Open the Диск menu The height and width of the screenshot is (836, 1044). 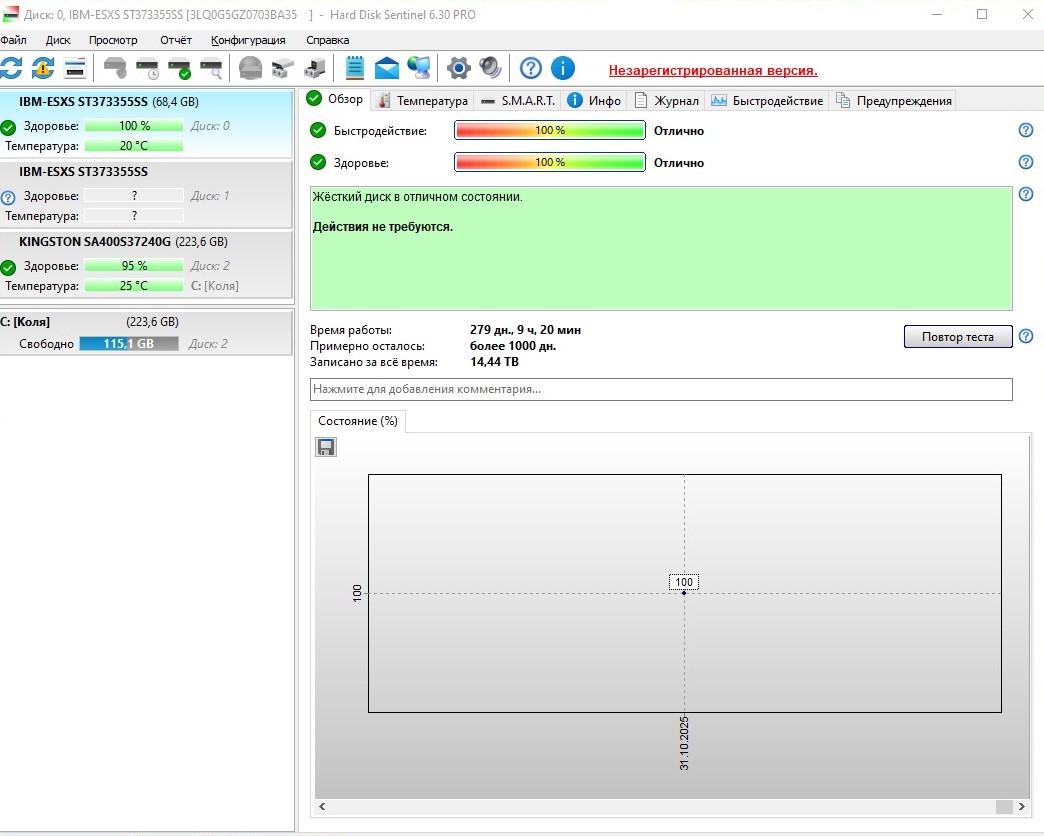[58, 40]
